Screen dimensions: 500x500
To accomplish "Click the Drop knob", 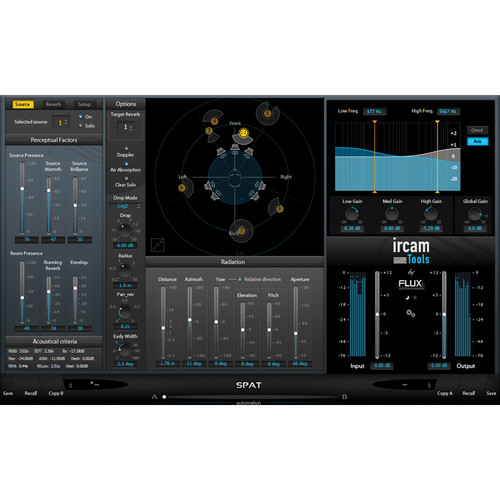I will [x=124, y=230].
